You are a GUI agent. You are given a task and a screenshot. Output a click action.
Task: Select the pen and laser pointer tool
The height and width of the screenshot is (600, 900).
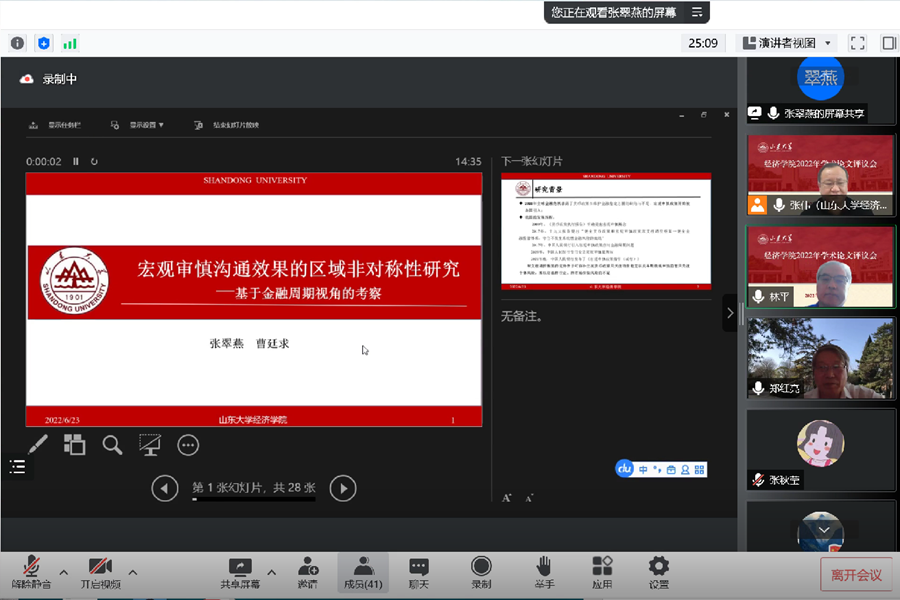click(36, 445)
